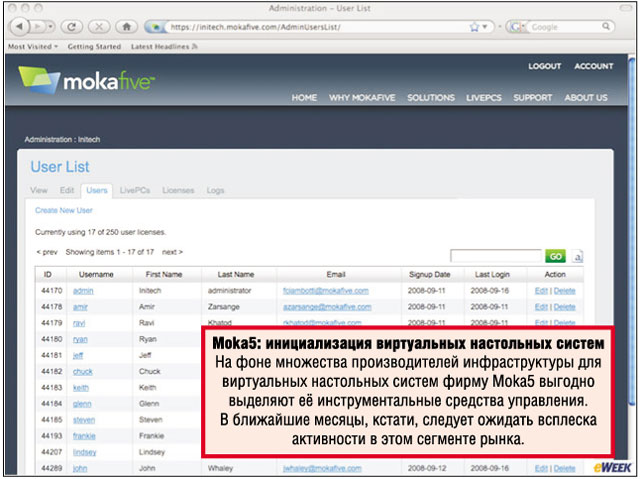640x479 pixels.
Task: Click the Create New User link
Action: [64, 211]
